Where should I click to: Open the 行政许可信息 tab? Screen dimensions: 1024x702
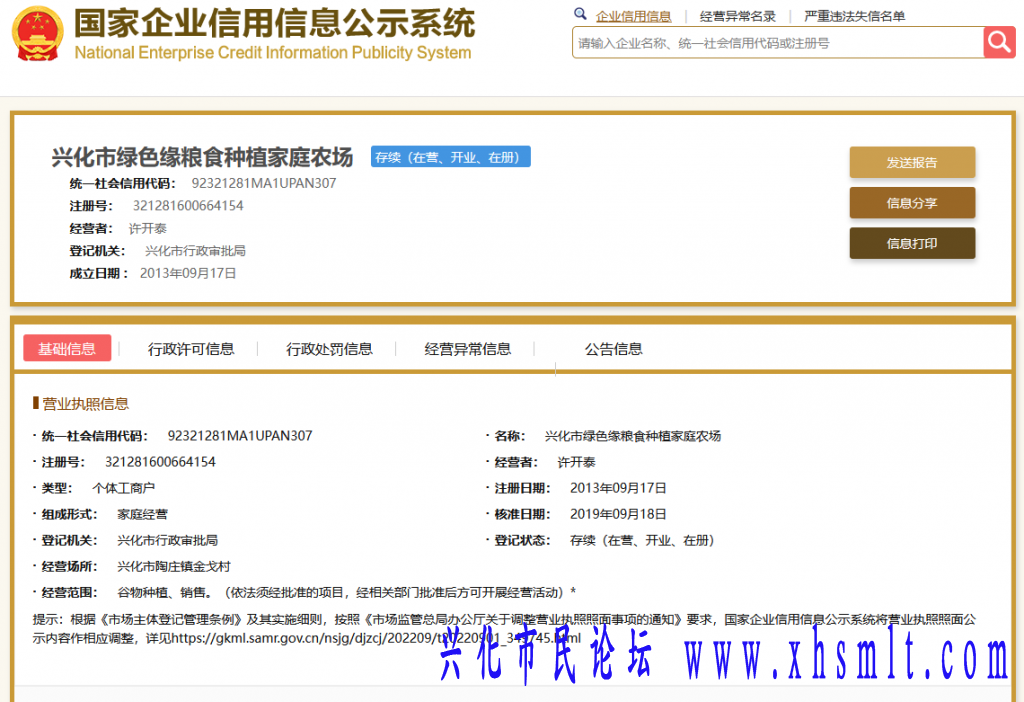pos(191,349)
